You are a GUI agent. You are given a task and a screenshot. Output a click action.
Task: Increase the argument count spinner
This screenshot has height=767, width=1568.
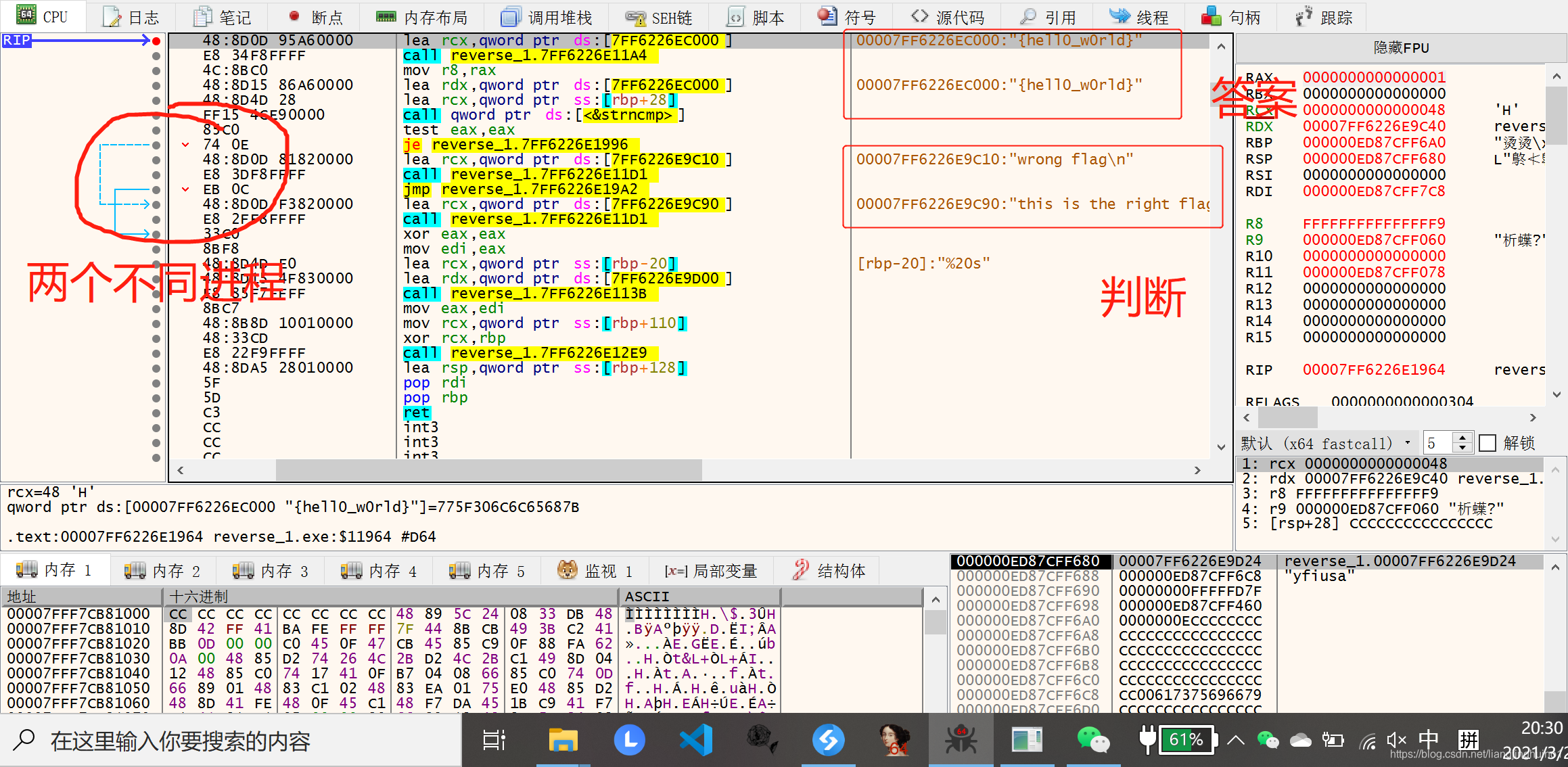tap(1462, 438)
